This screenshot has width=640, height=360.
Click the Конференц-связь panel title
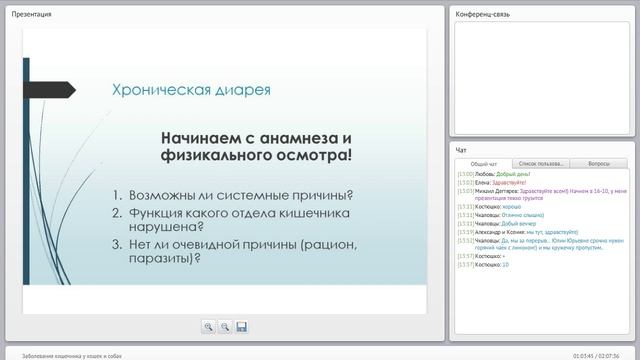(x=482, y=14)
